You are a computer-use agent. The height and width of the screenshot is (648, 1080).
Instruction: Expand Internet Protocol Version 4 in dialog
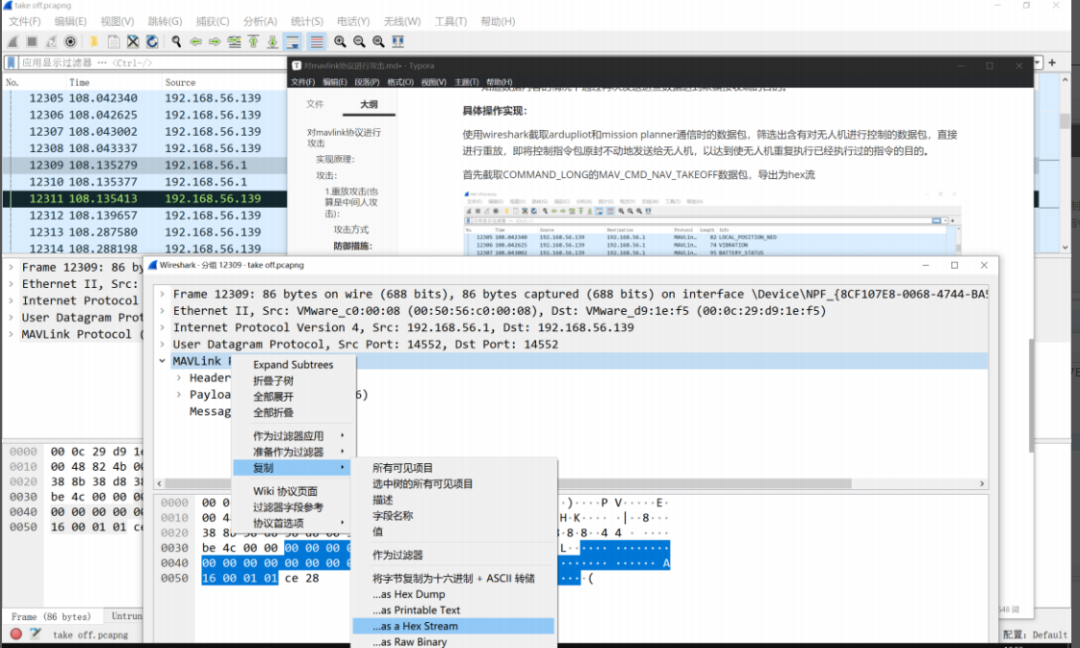pyautogui.click(x=163, y=327)
